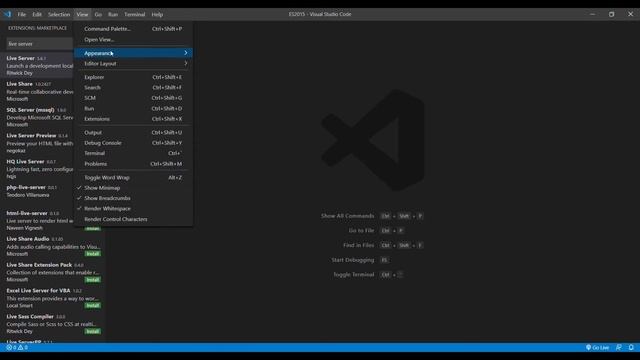Image resolution: width=640 pixels, height=360 pixels.
Task: Open the html-live-server extension entry
Action: pyautogui.click(x=37, y=220)
